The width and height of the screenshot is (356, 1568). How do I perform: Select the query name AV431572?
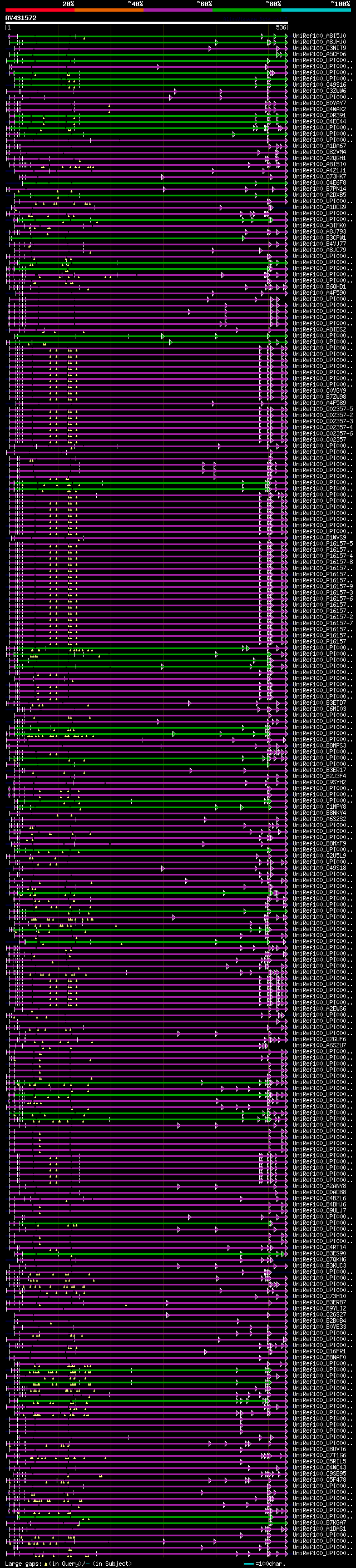click(x=21, y=18)
